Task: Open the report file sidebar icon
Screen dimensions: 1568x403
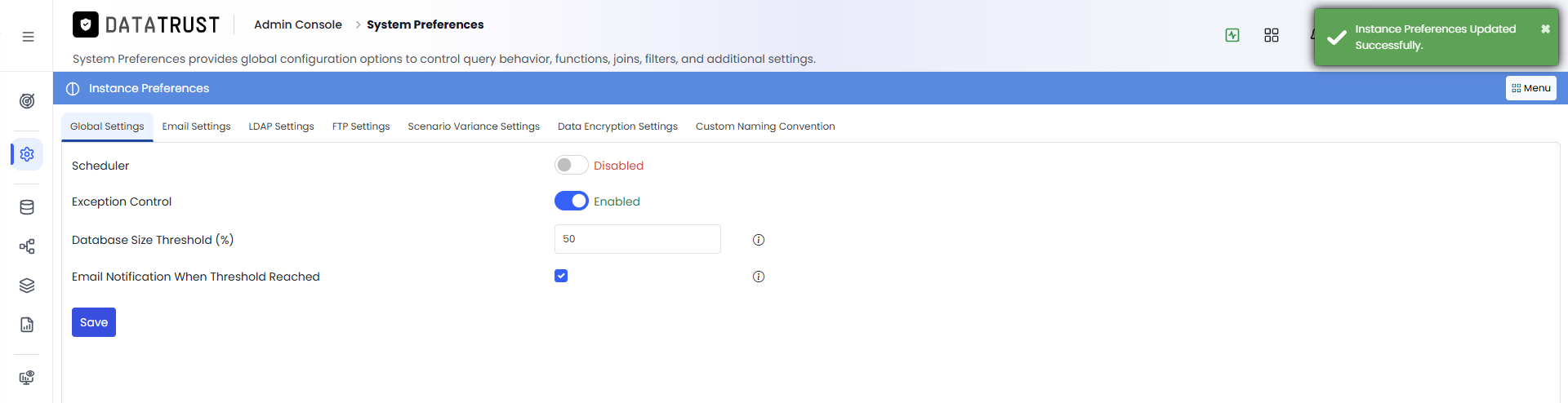Action: click(x=27, y=325)
